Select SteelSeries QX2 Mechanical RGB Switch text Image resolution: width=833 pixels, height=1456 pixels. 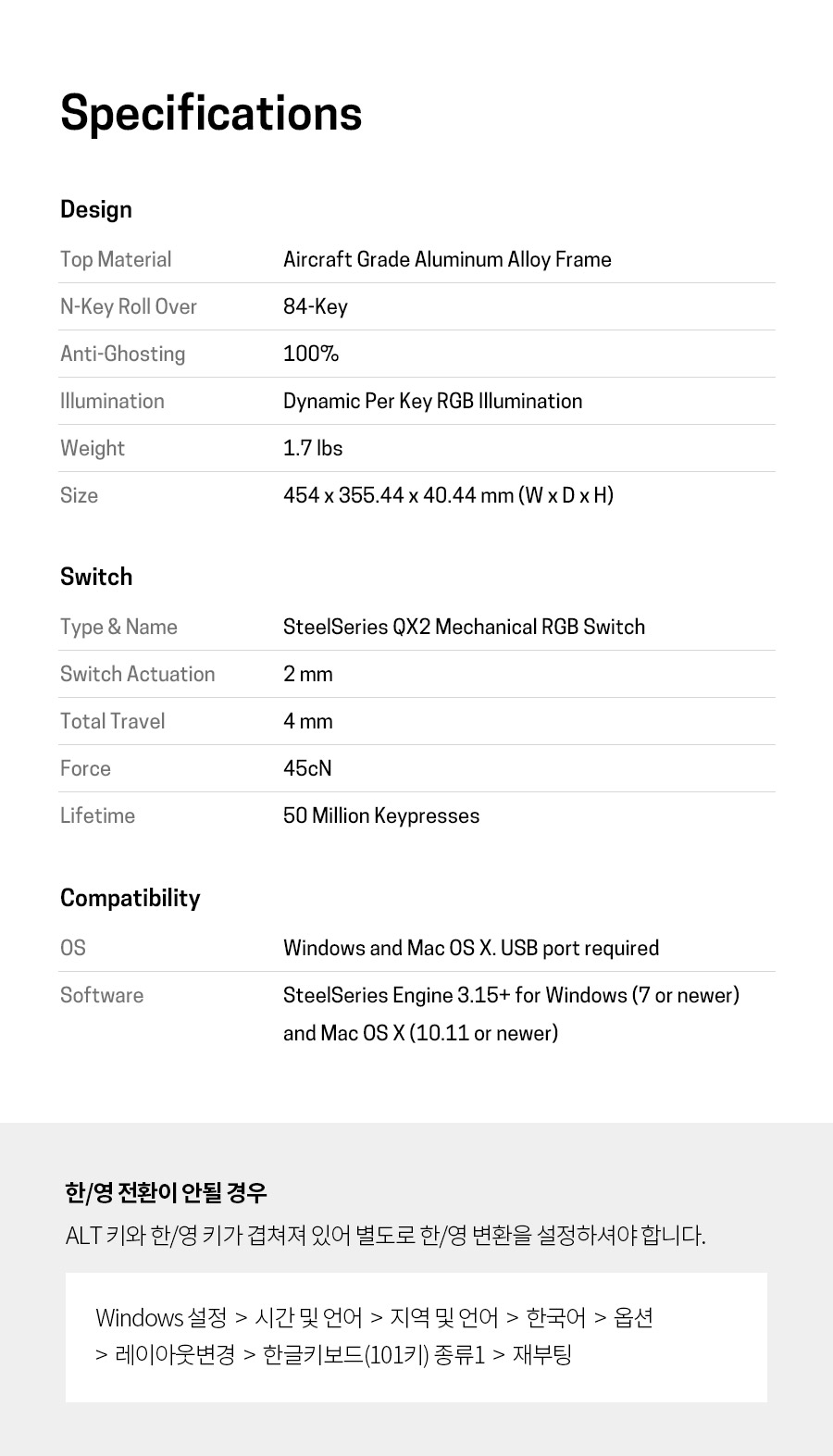pyautogui.click(x=465, y=627)
